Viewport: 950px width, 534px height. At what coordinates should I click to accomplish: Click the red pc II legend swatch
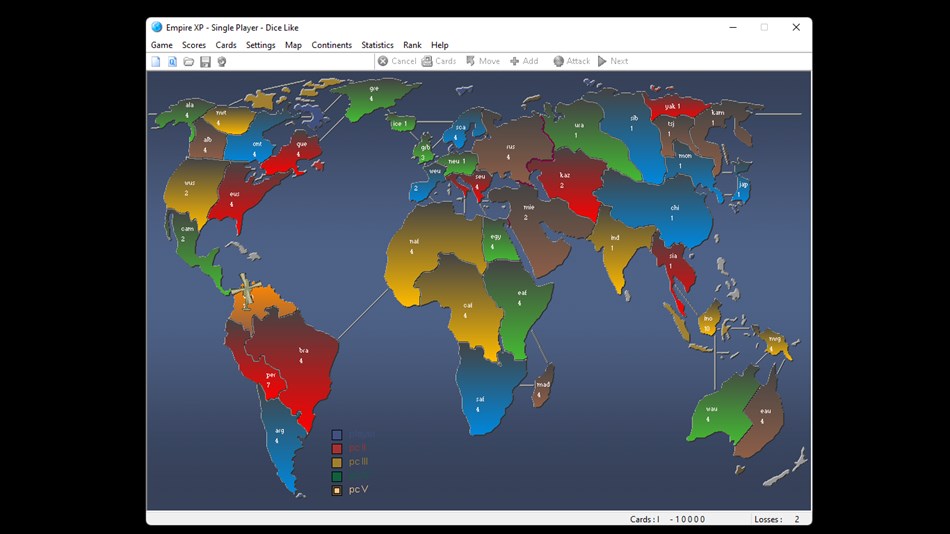point(337,449)
